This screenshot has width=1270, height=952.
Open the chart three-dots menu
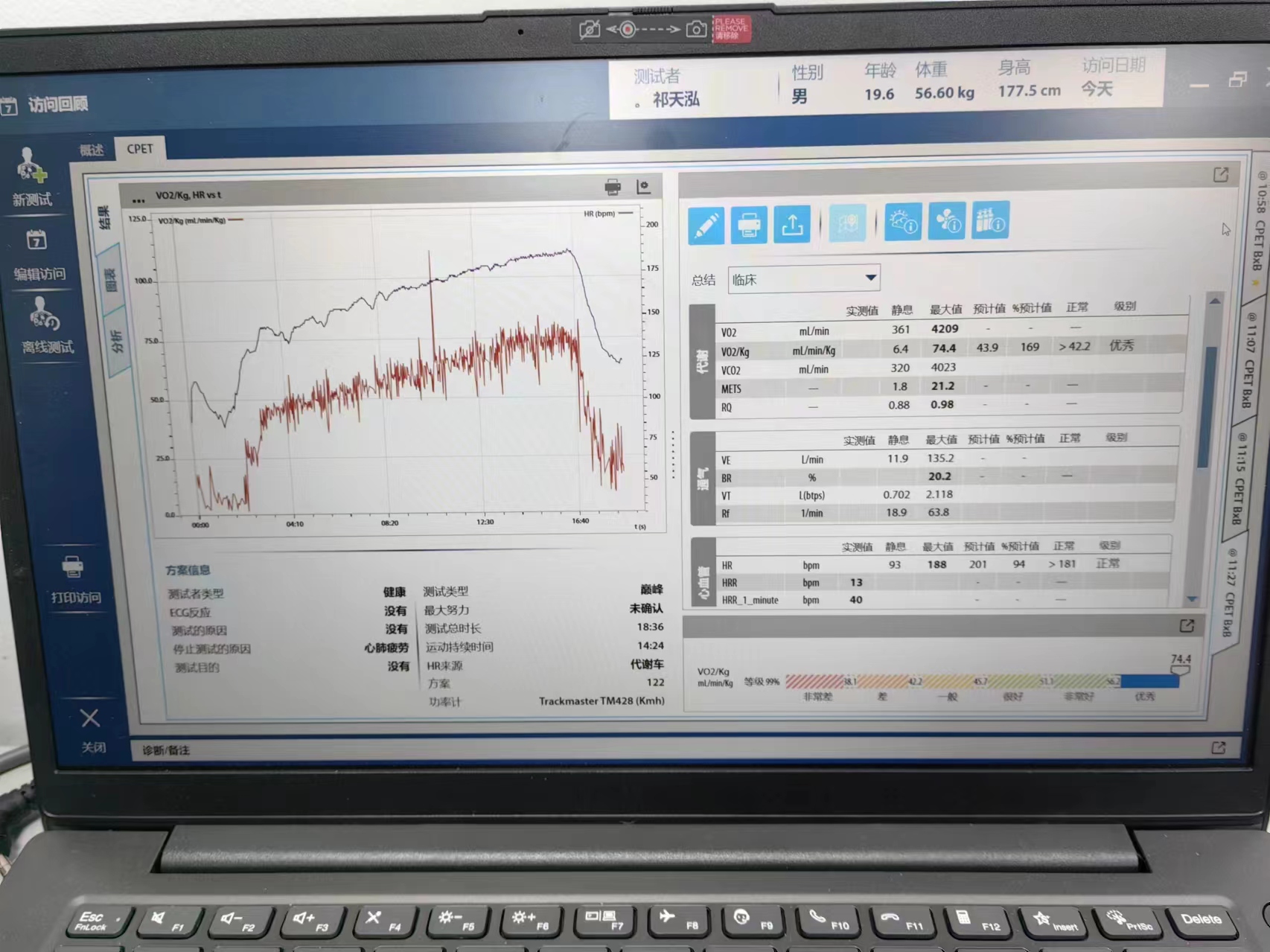coord(138,199)
